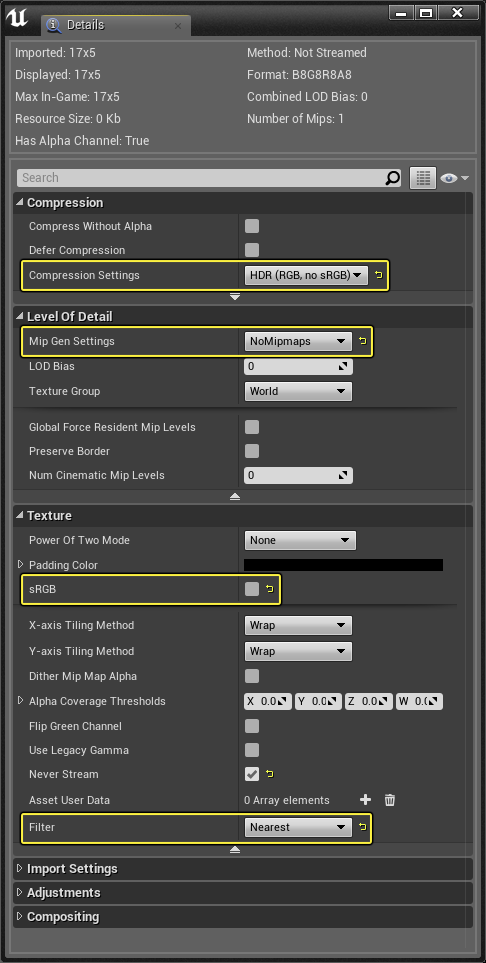Expand the Import Settings section
This screenshot has width=486, height=963.
(x=72, y=868)
